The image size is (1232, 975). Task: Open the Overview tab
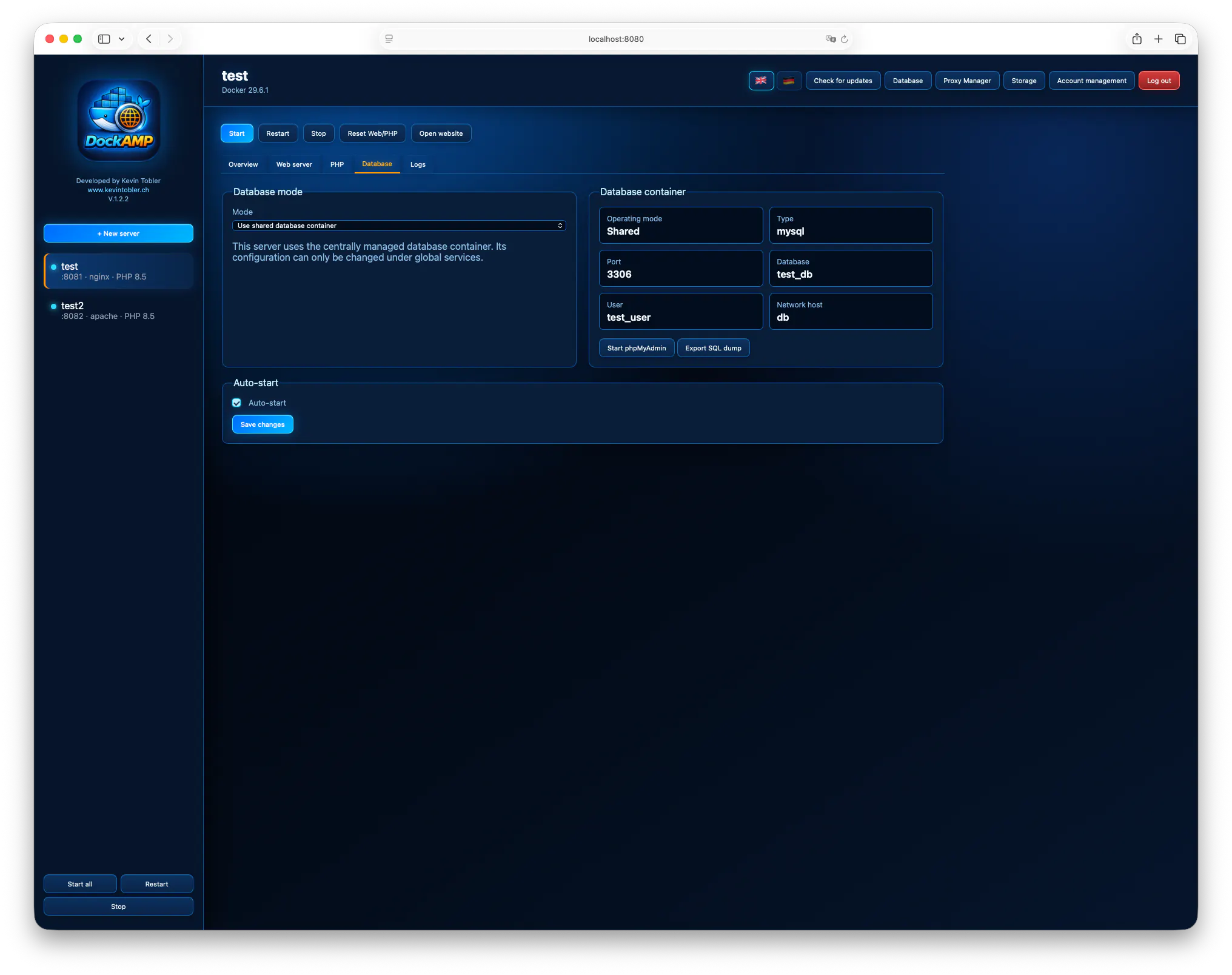(x=243, y=164)
